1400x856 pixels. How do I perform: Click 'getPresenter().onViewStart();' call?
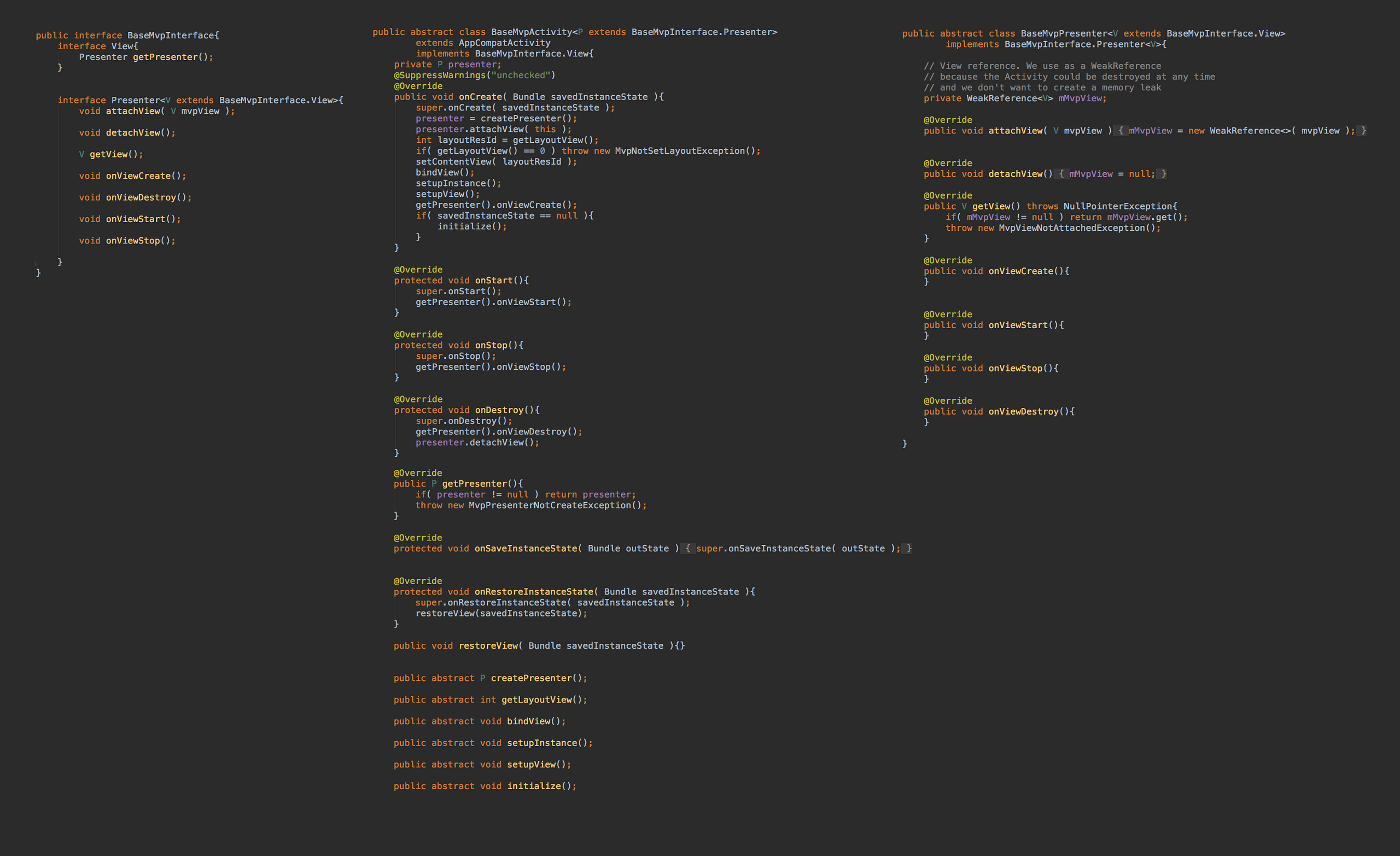(x=494, y=302)
